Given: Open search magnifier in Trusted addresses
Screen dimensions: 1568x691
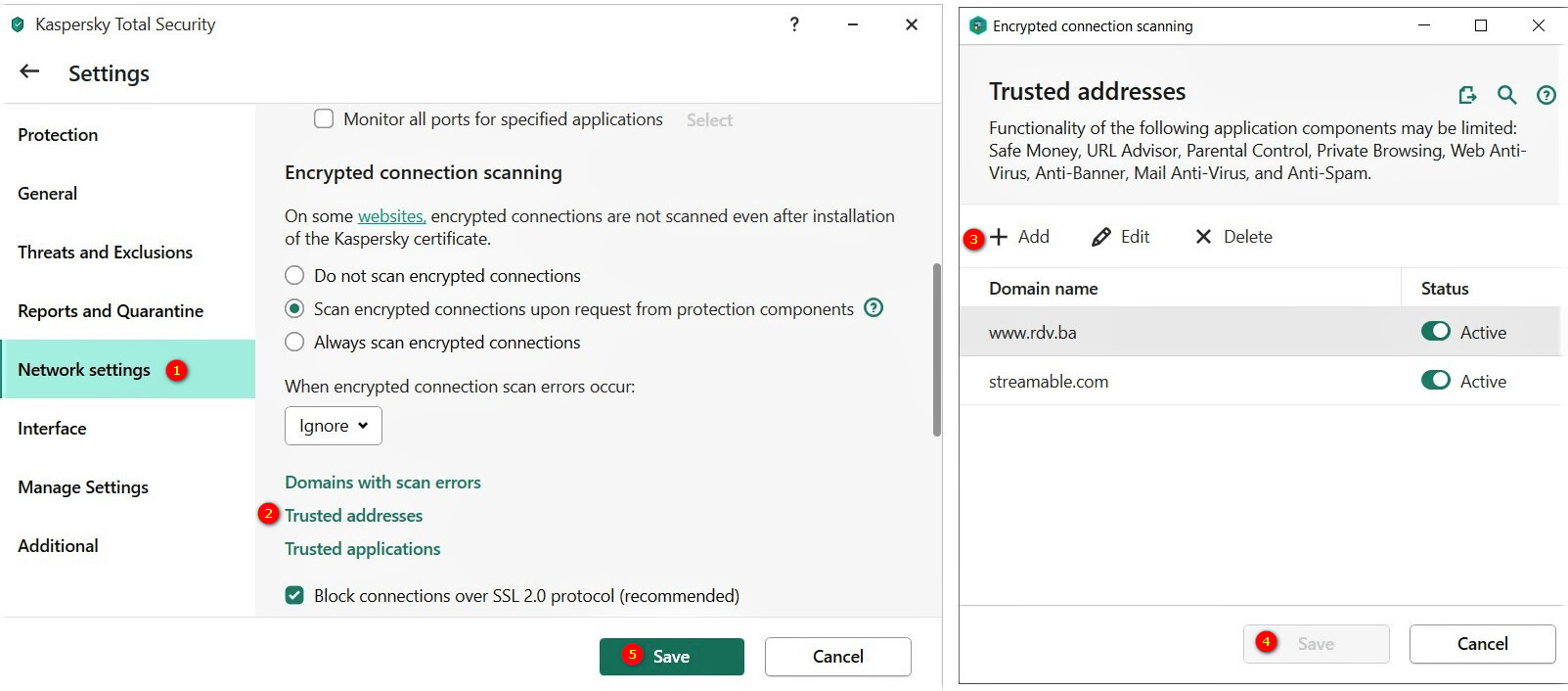Looking at the screenshot, I should [x=1506, y=95].
